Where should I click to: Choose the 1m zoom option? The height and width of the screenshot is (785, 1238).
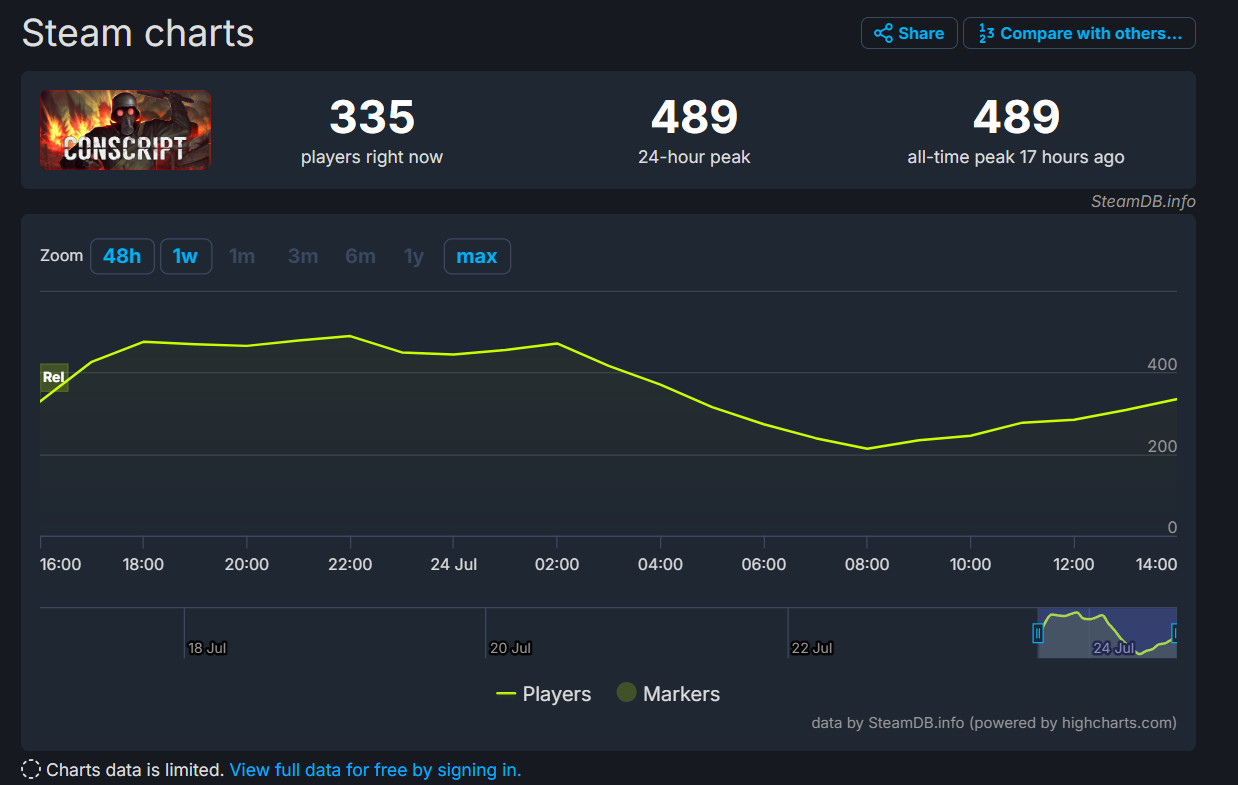pyautogui.click(x=242, y=256)
